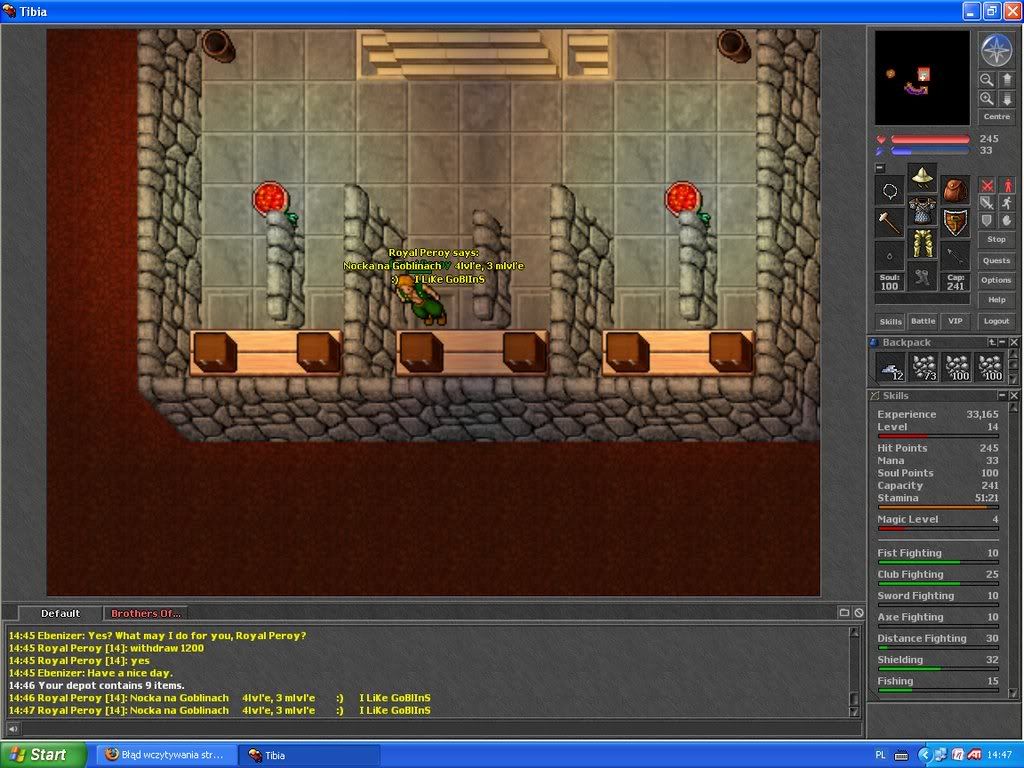Zoom in the minimap

tap(986, 99)
